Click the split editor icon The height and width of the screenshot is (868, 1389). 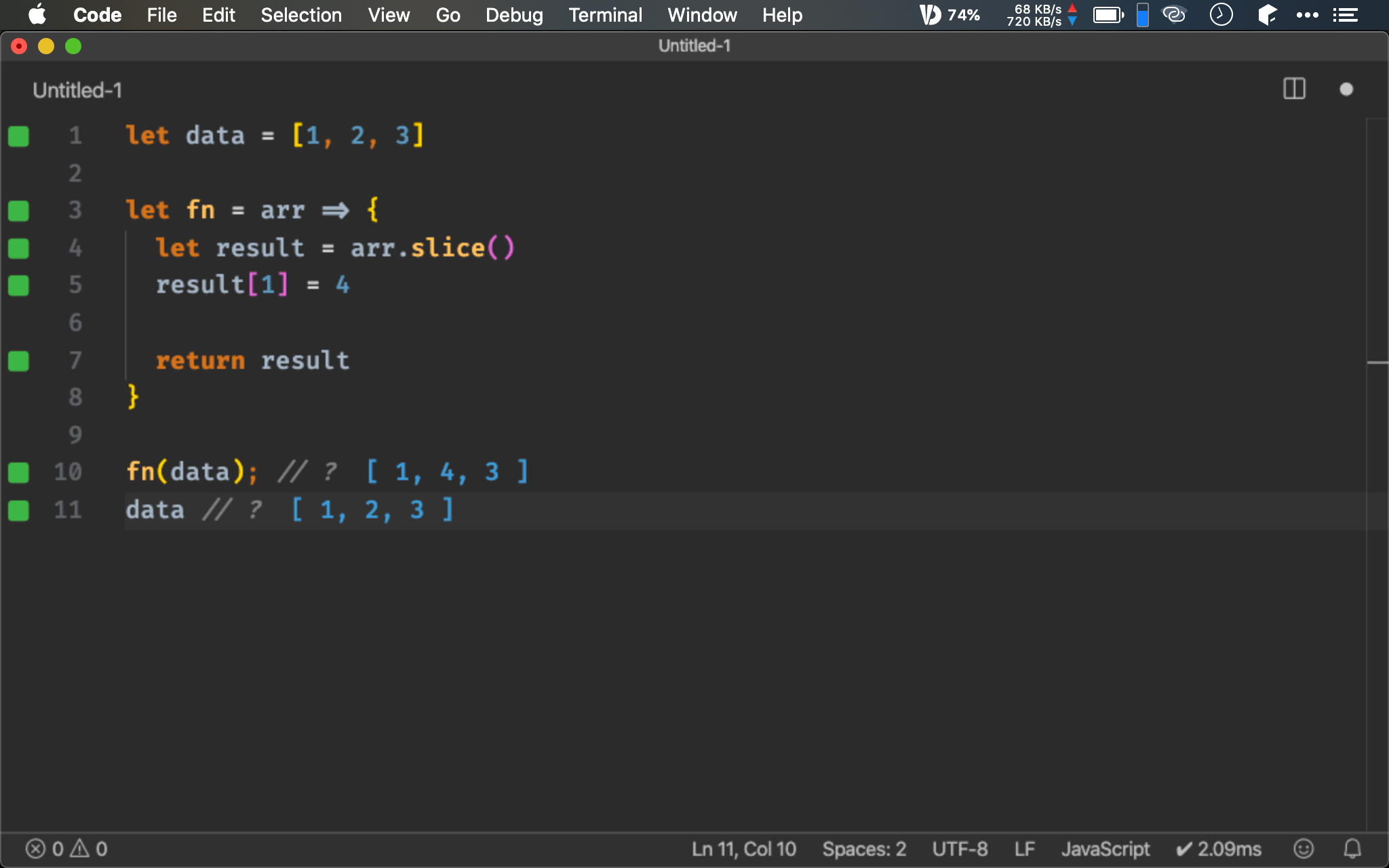(x=1294, y=90)
